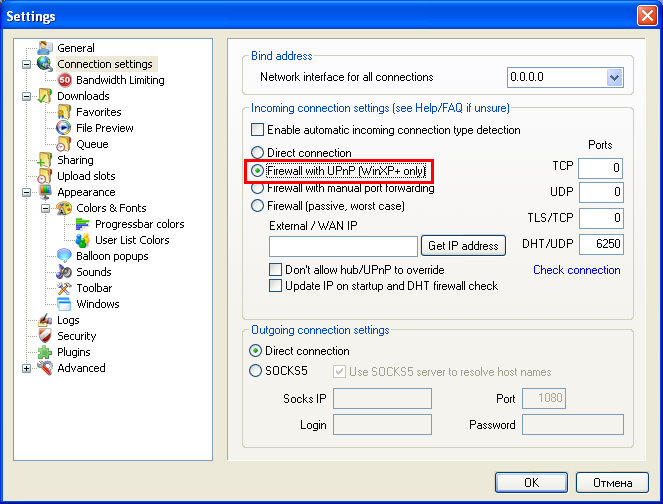Click the Check connection link
This screenshot has width=663, height=504.
point(577,270)
